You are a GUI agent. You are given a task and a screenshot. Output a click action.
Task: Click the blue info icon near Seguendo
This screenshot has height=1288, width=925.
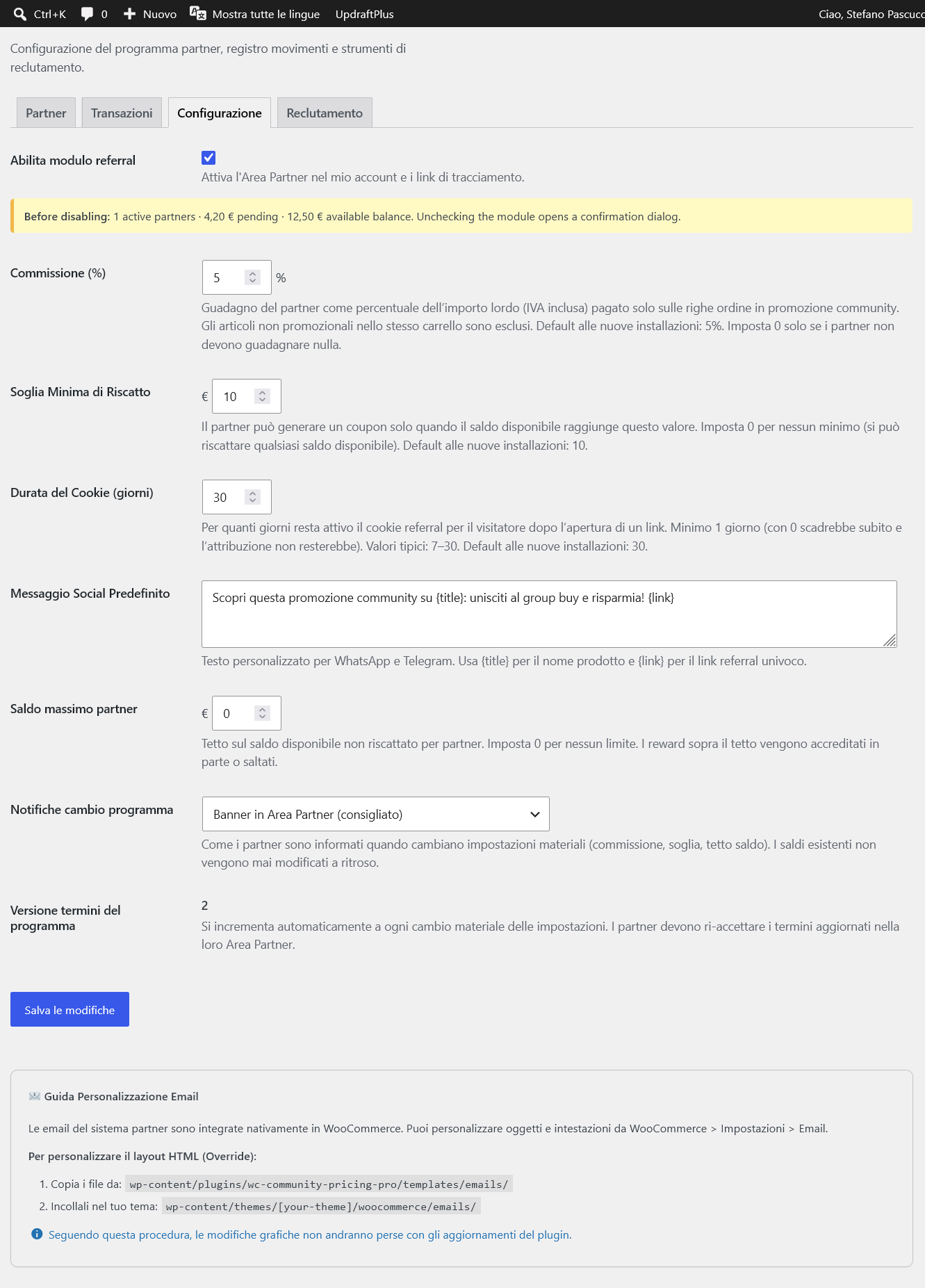pos(37,1234)
